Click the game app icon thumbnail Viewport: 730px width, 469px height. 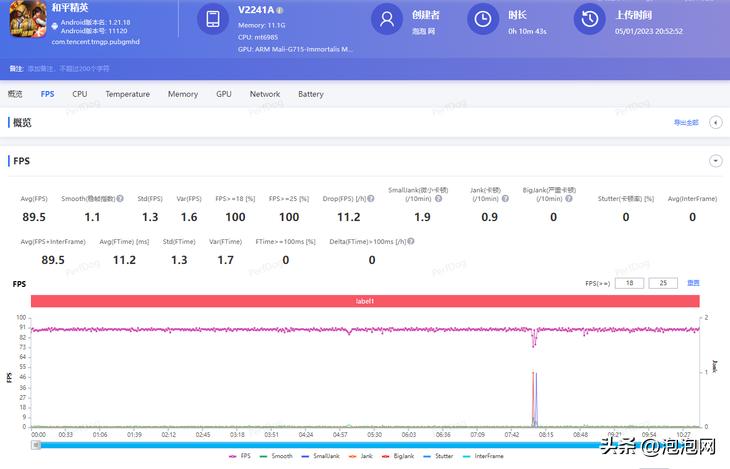coord(28,19)
